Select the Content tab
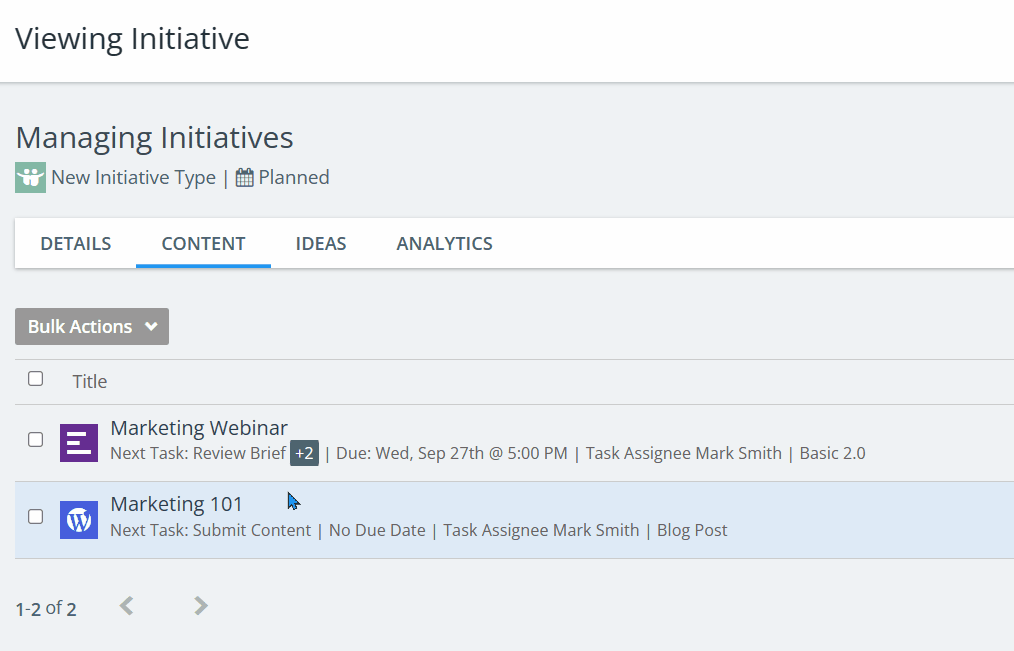1014x651 pixels. point(203,244)
